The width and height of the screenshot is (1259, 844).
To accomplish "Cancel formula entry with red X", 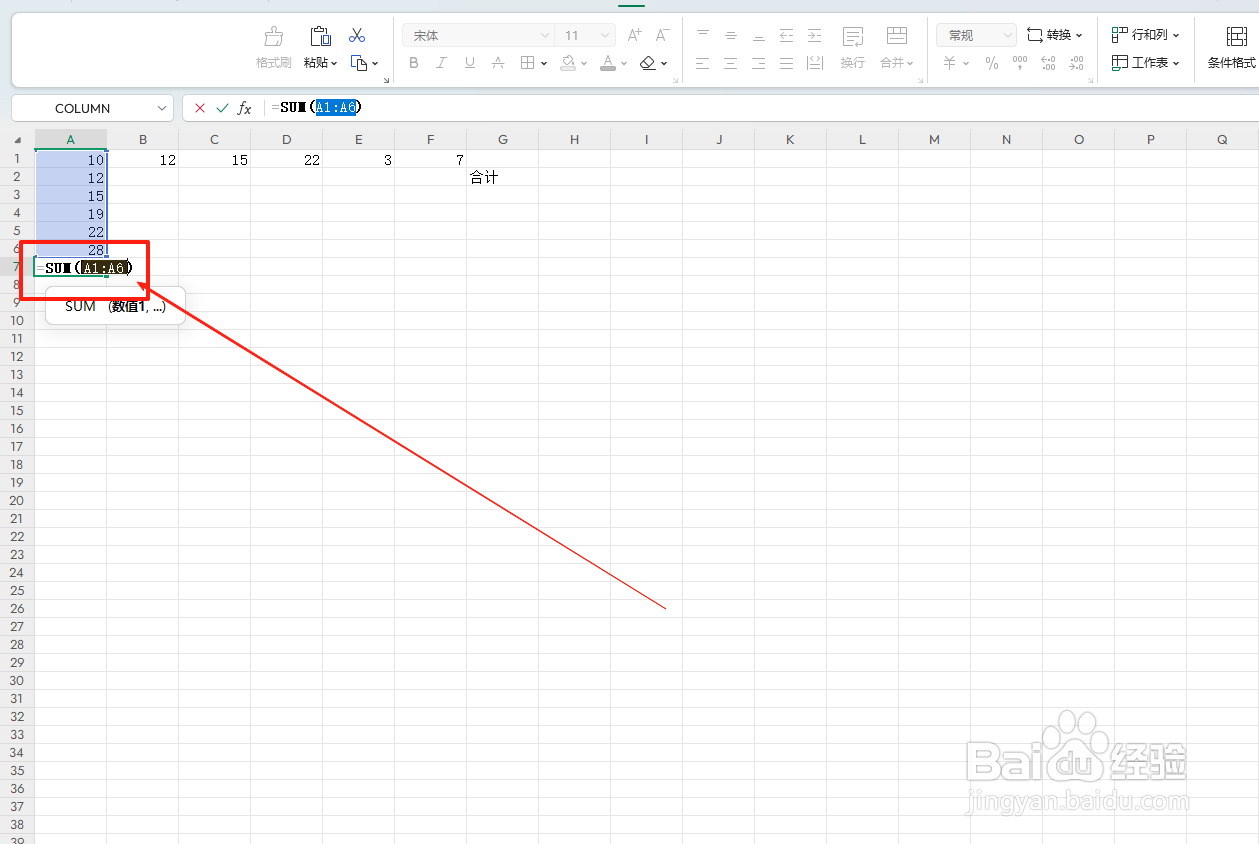I will tap(200, 108).
